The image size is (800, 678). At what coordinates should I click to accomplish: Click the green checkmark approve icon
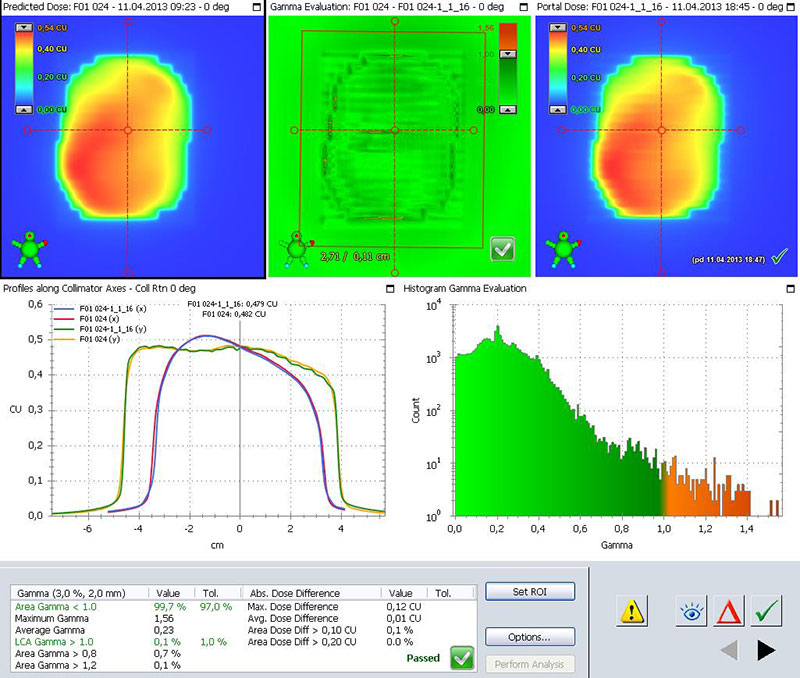[766, 611]
